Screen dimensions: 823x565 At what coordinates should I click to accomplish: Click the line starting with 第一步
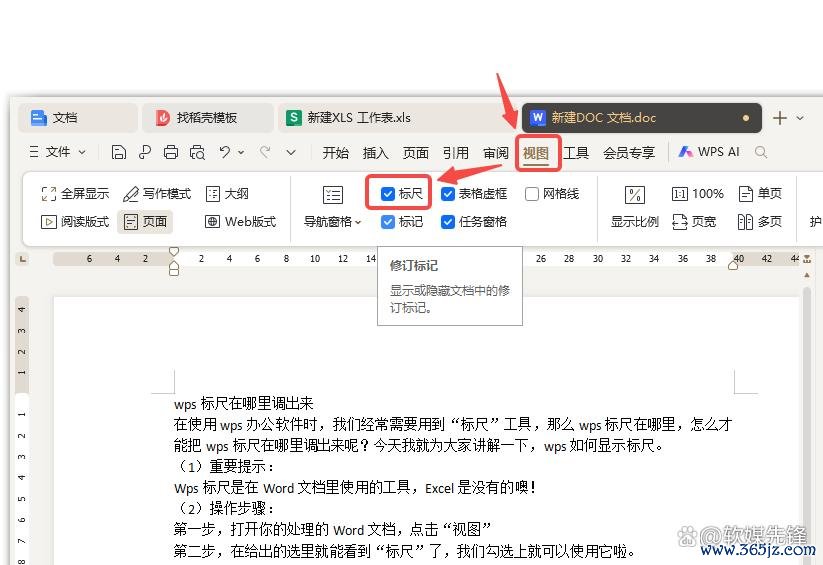point(333,529)
